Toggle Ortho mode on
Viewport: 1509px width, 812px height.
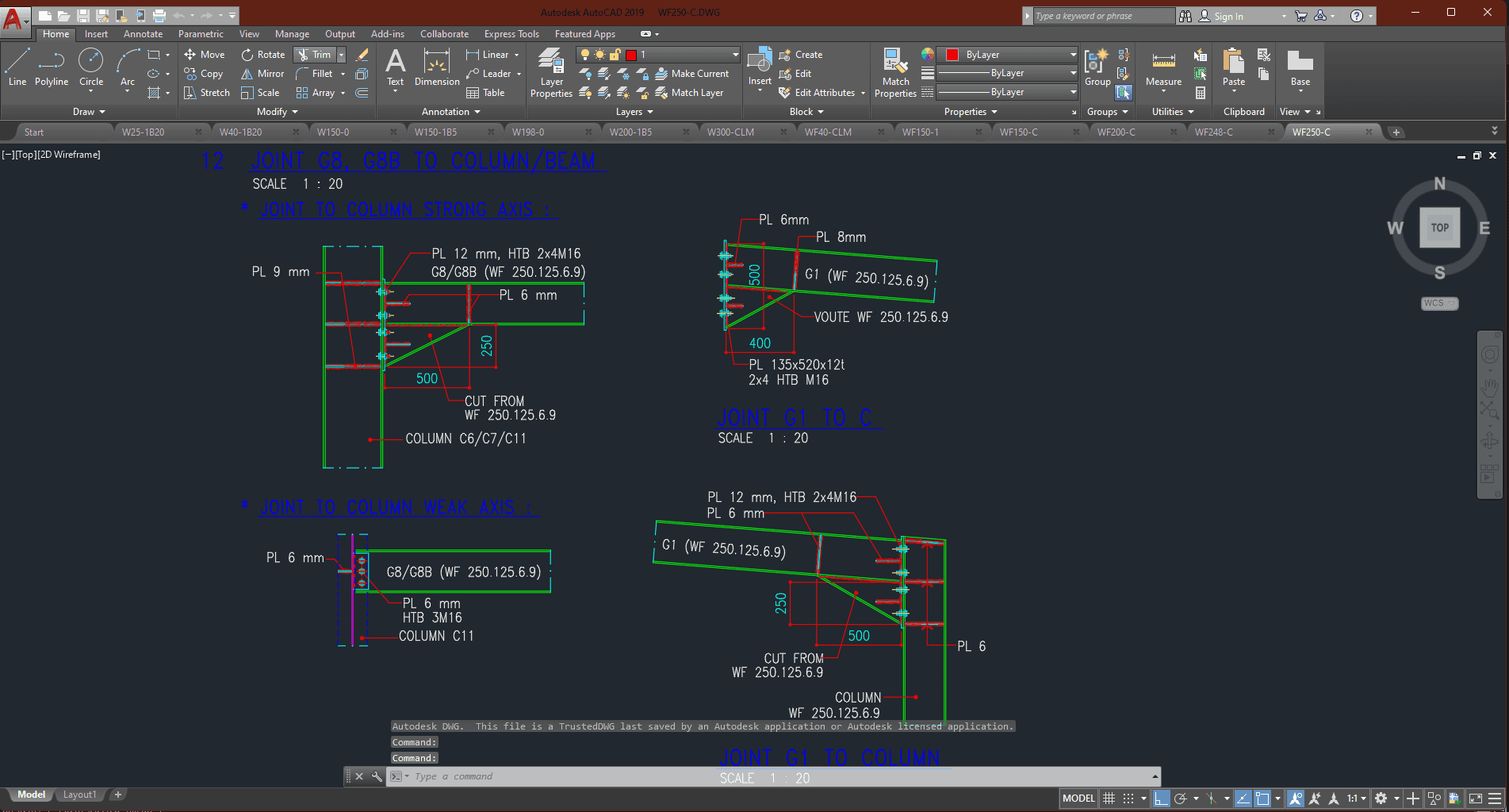[1160, 799]
